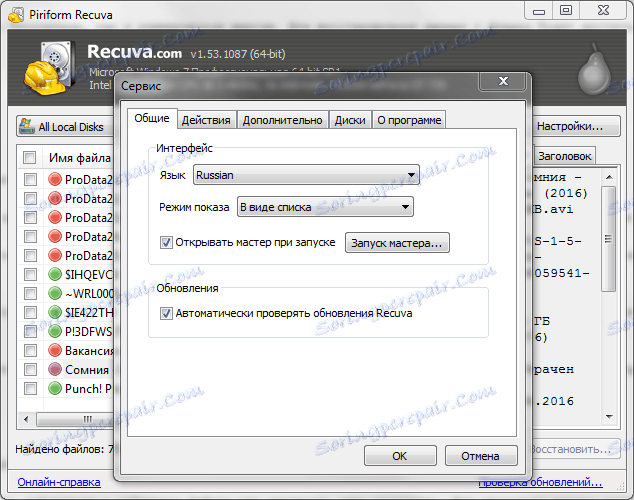Screen dimensions: 634x500
Task: Click the Piriform pear logo
Action: (594, 70)
